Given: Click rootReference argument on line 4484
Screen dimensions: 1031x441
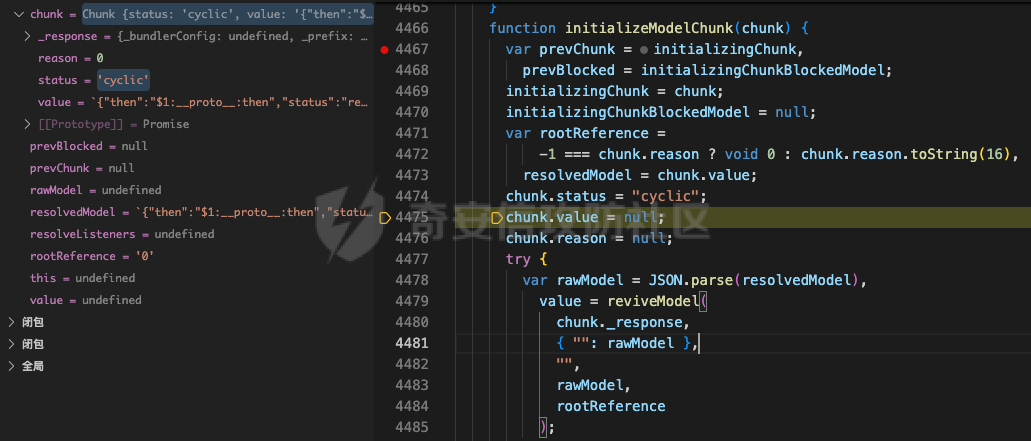Looking at the screenshot, I should click(611, 406).
